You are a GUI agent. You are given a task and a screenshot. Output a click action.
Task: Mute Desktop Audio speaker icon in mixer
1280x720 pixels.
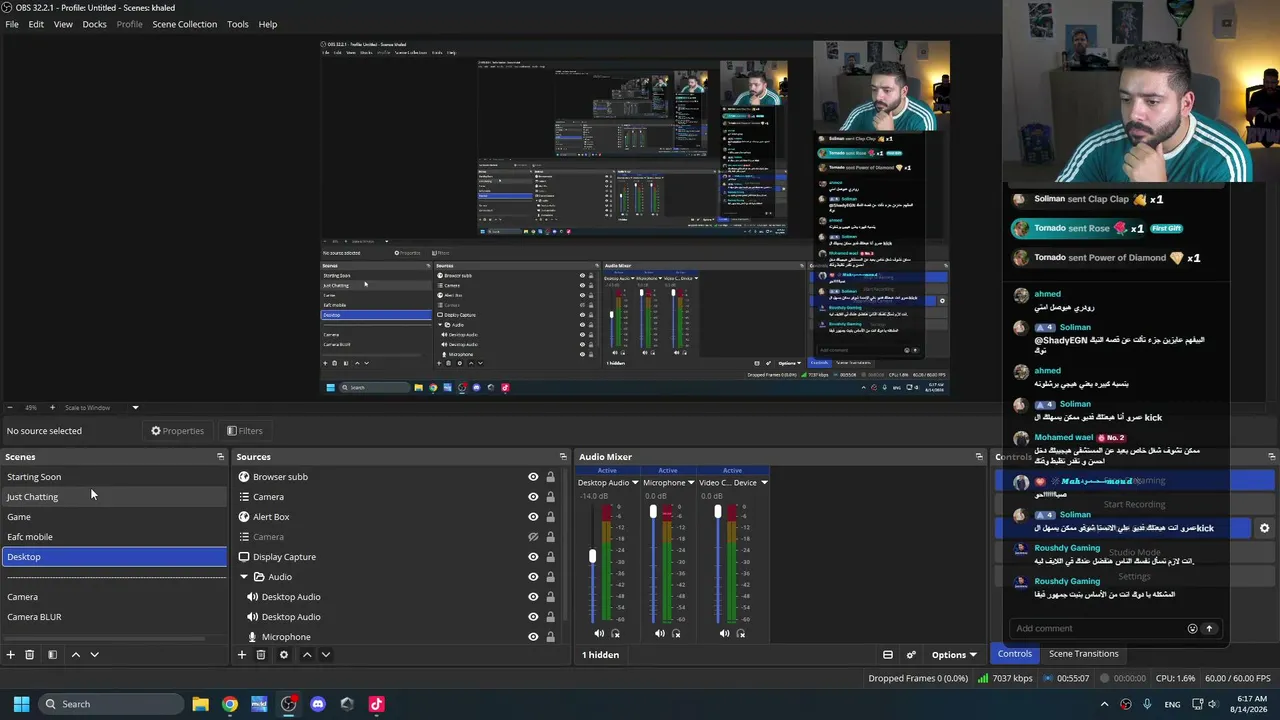click(x=599, y=633)
